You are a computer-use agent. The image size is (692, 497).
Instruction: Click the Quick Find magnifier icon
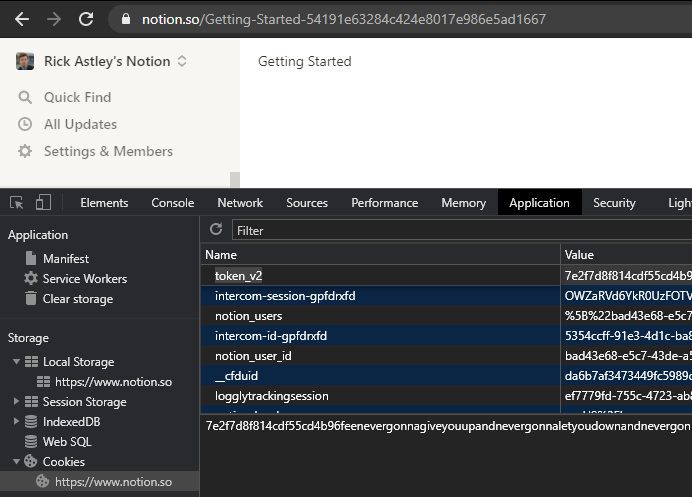(x=25, y=97)
